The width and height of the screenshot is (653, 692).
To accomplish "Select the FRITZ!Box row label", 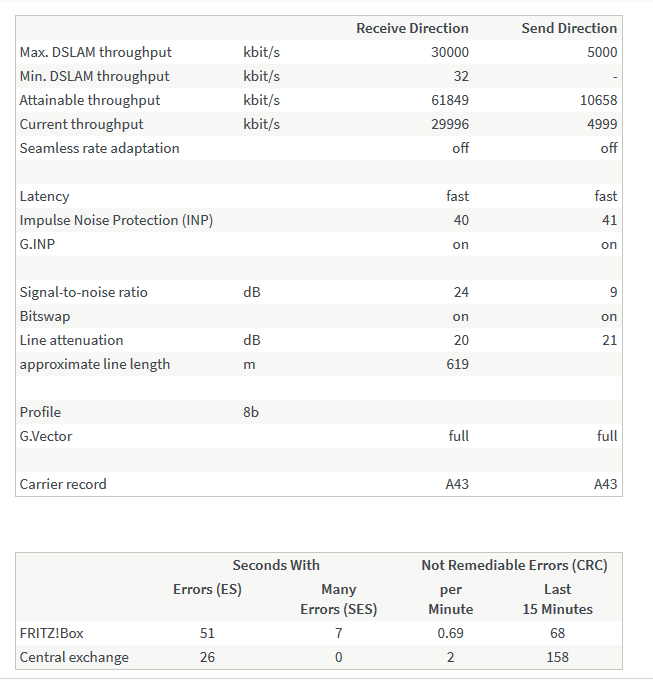I will tap(51, 633).
